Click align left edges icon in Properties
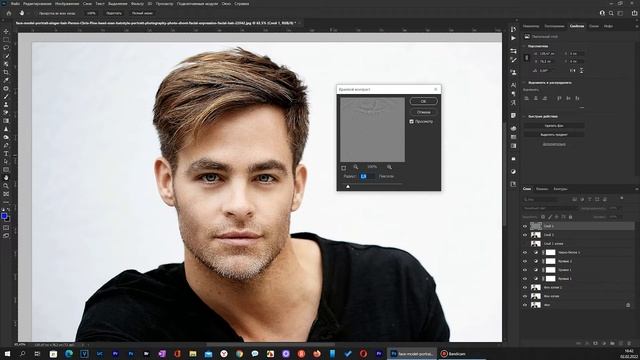This screenshot has height=360, width=640. coord(527,98)
